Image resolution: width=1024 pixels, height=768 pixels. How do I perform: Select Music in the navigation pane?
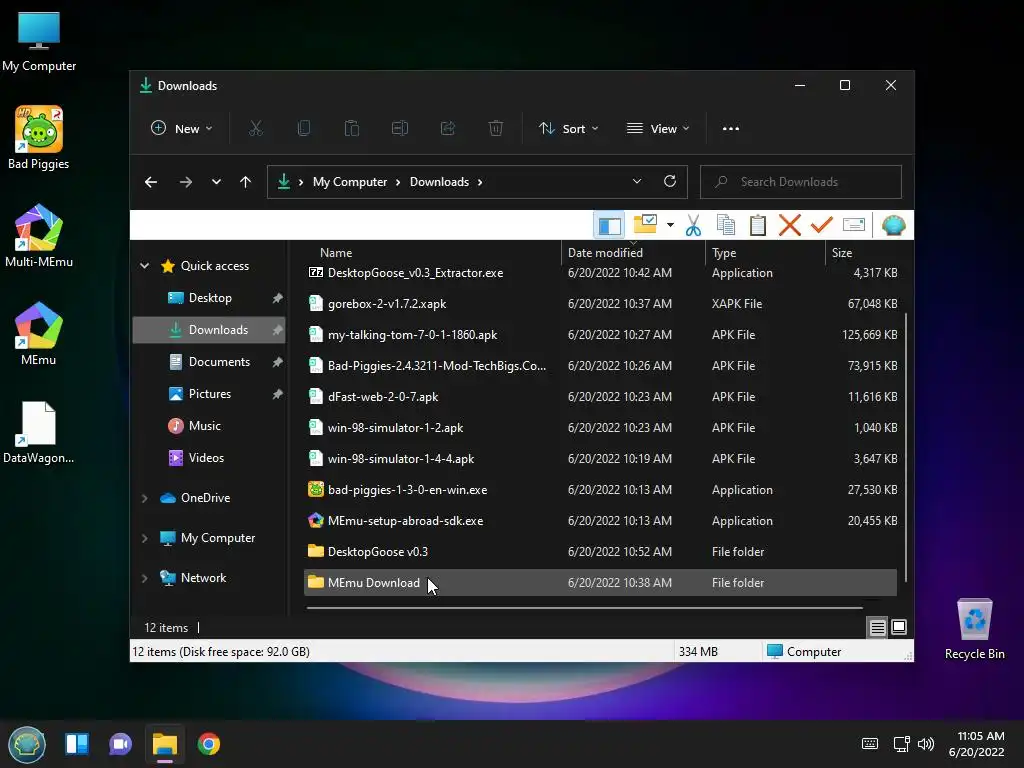pos(209,426)
